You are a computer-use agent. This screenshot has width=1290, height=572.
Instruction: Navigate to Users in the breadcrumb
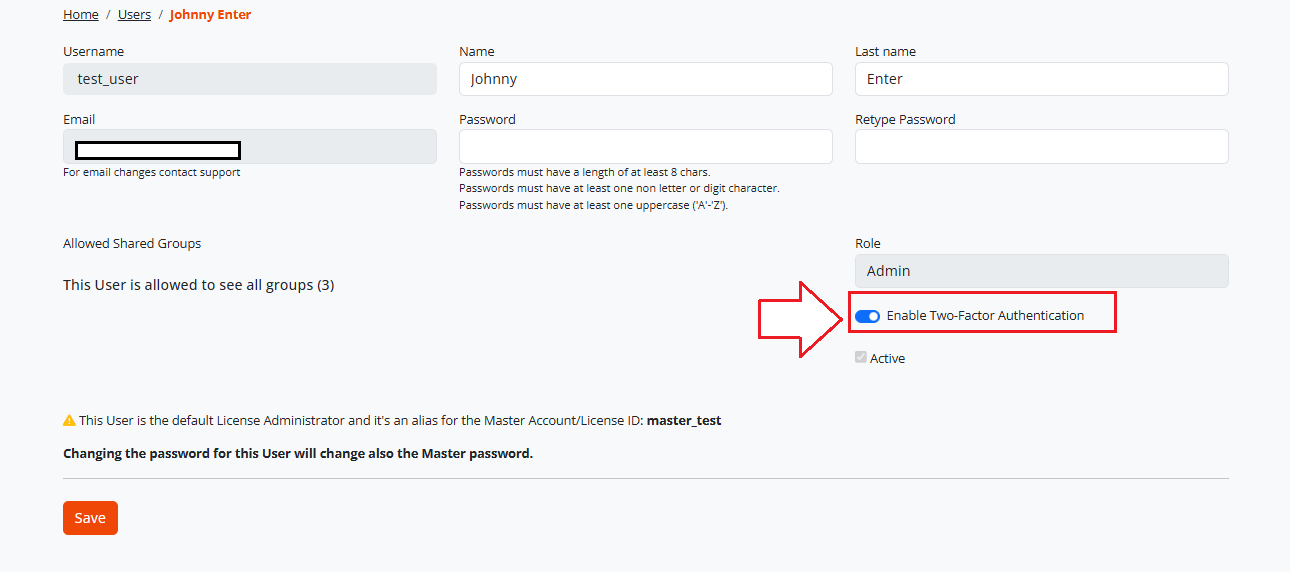(x=134, y=14)
